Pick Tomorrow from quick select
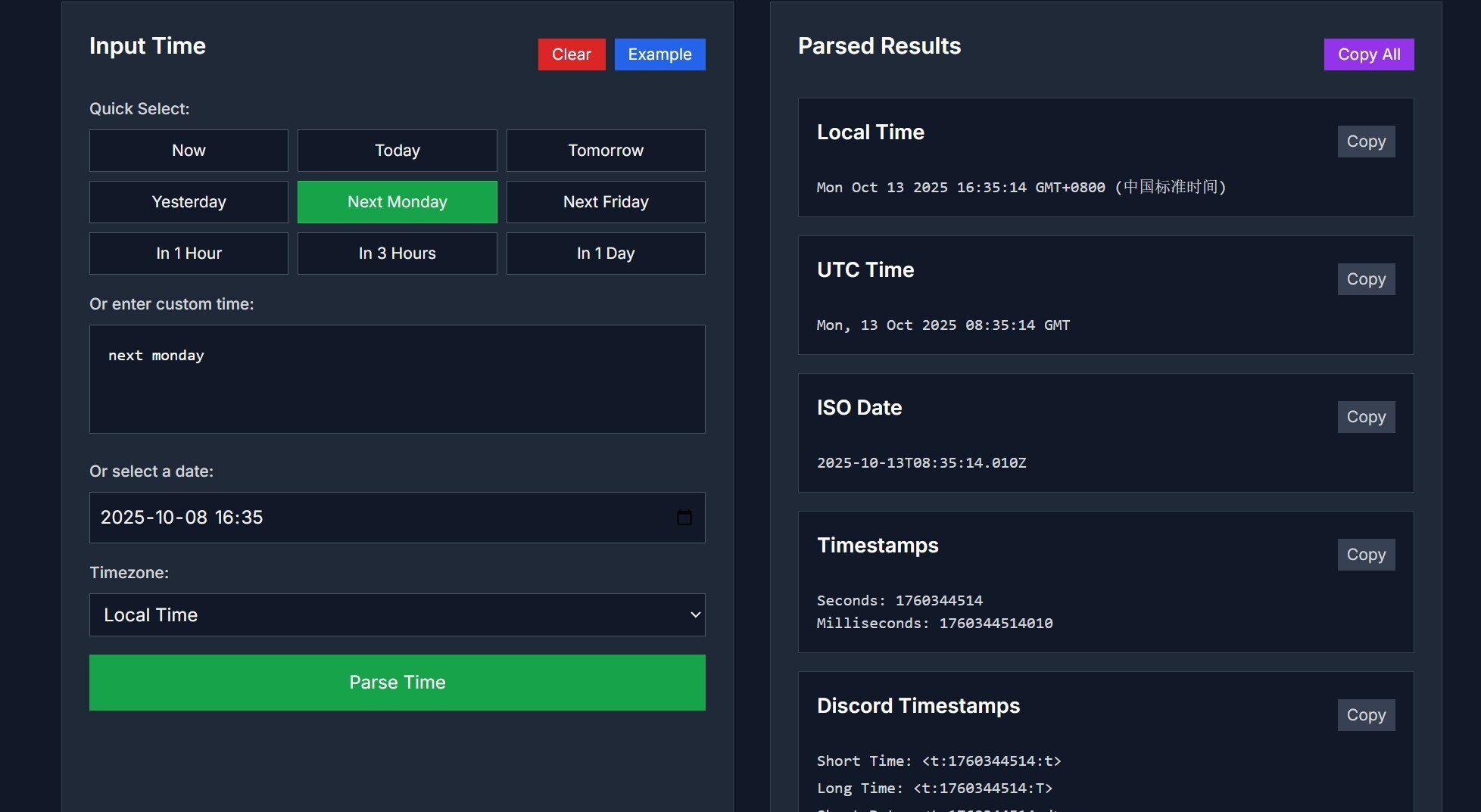Viewport: 1481px width, 812px height. point(605,151)
